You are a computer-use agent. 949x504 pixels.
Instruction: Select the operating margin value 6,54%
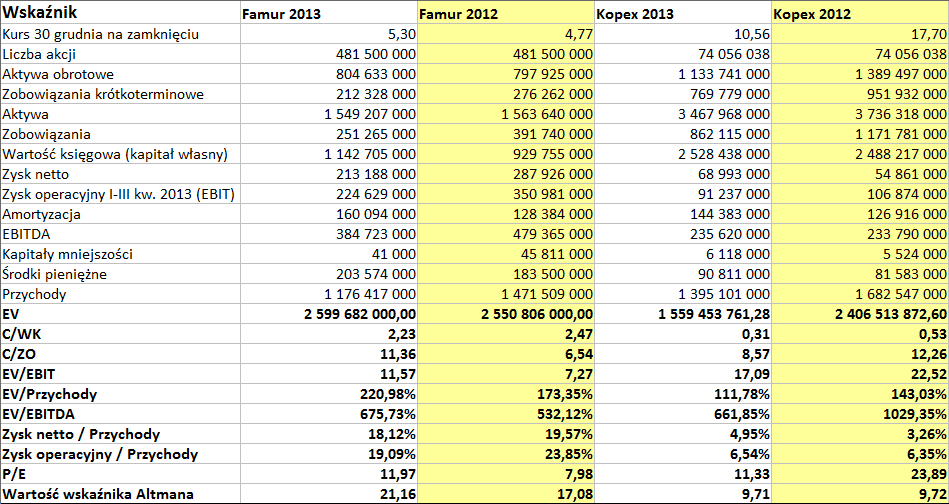[x=683, y=454]
